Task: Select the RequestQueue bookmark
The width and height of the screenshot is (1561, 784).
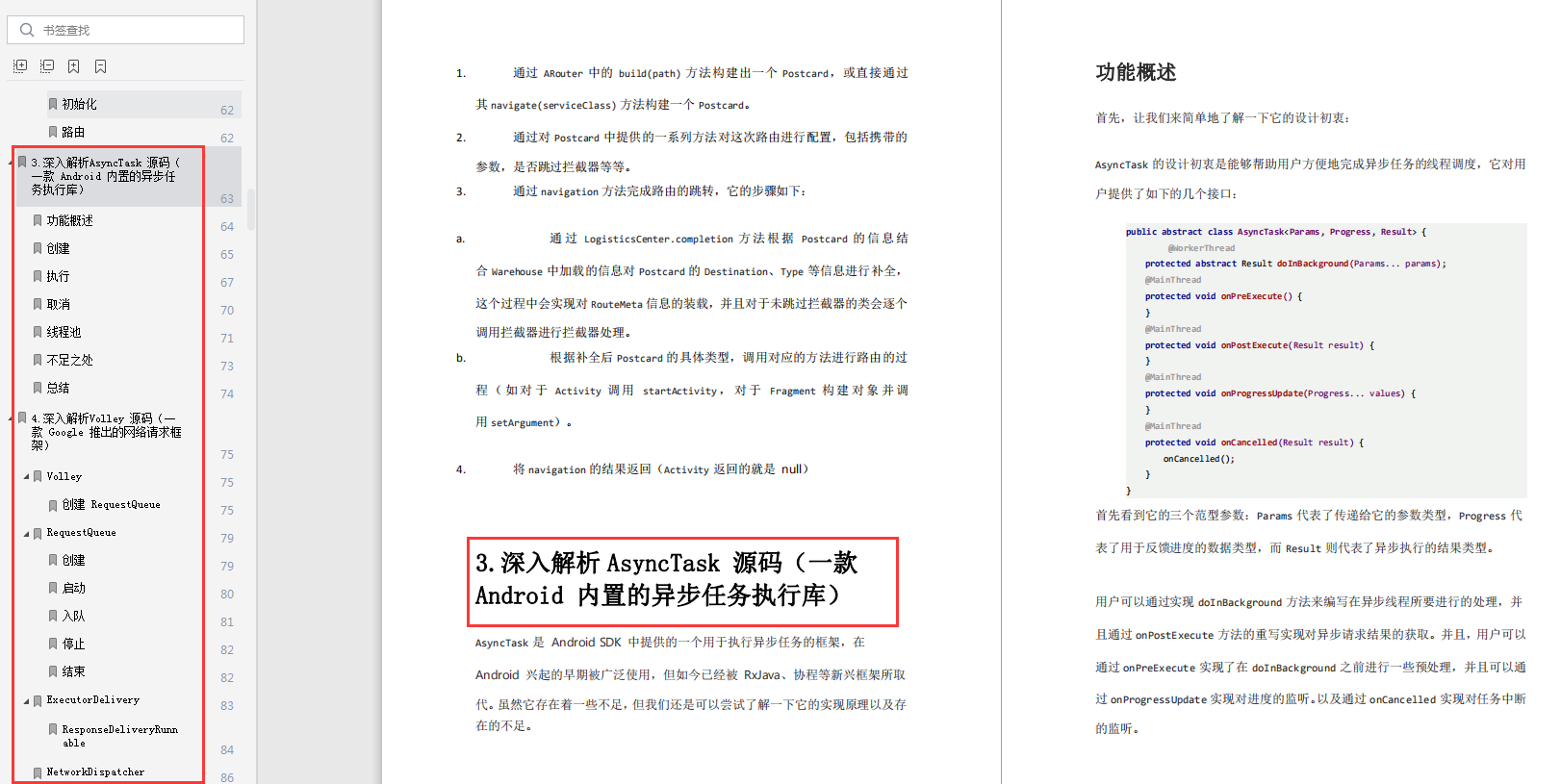Action: pos(81,532)
